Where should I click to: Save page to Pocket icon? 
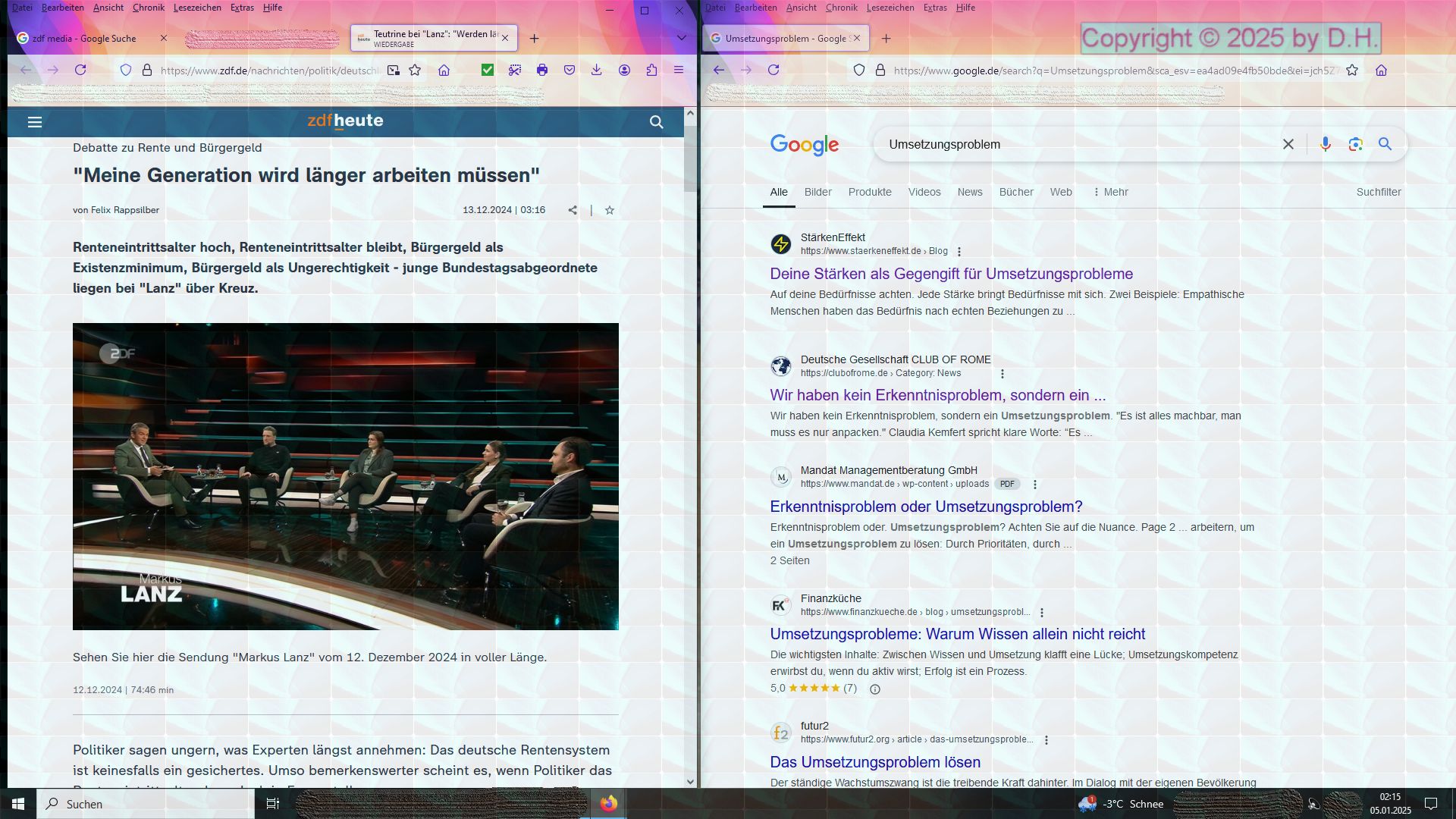[x=570, y=70]
